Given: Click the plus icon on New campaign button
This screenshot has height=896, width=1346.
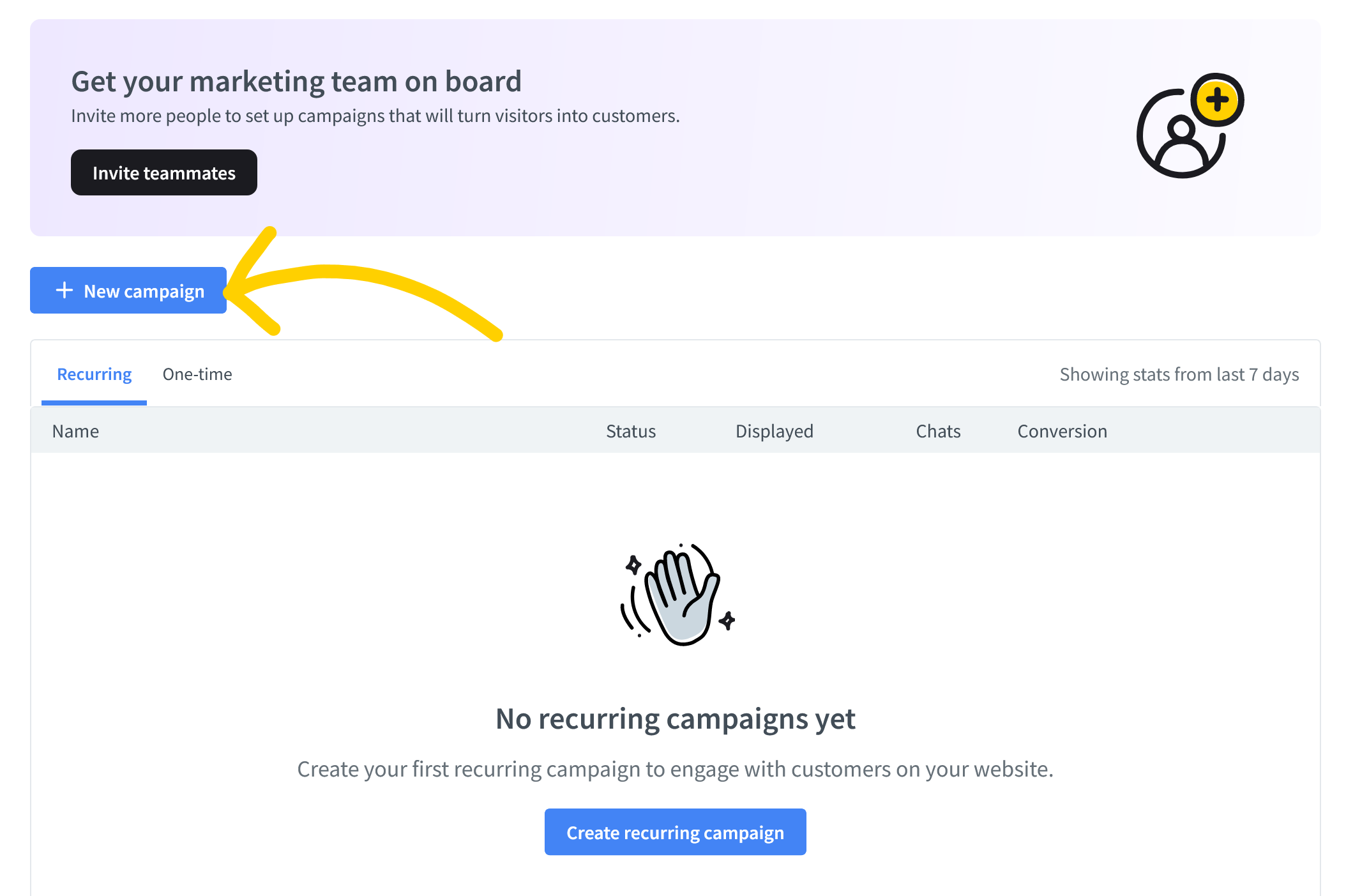Looking at the screenshot, I should (64, 290).
